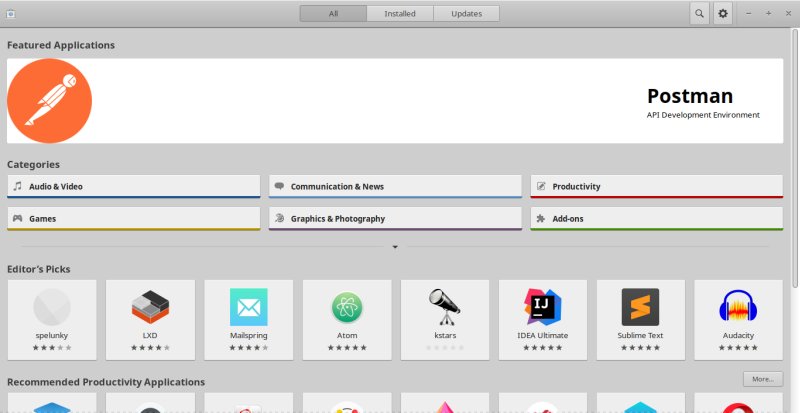Switch to the Updates tab

(466, 14)
